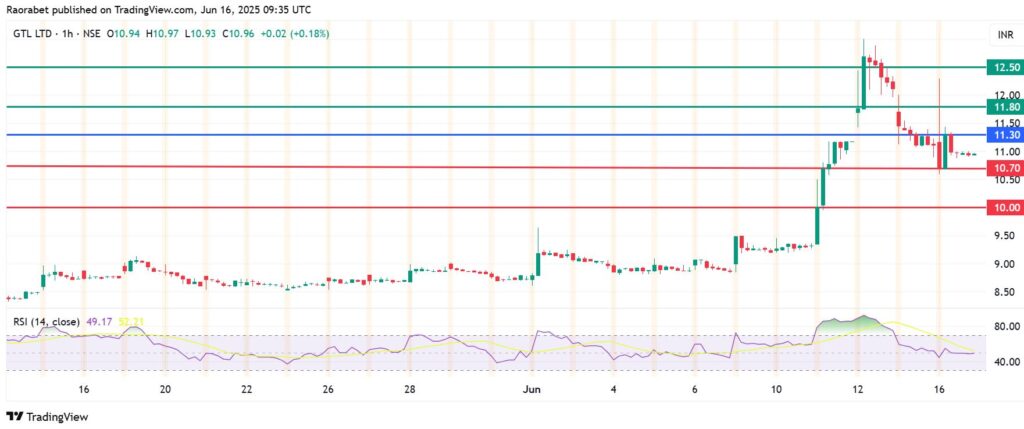Image resolution: width=1024 pixels, height=429 pixels.
Task: Click the 11.30 blue price label
Action: pos(1000,134)
